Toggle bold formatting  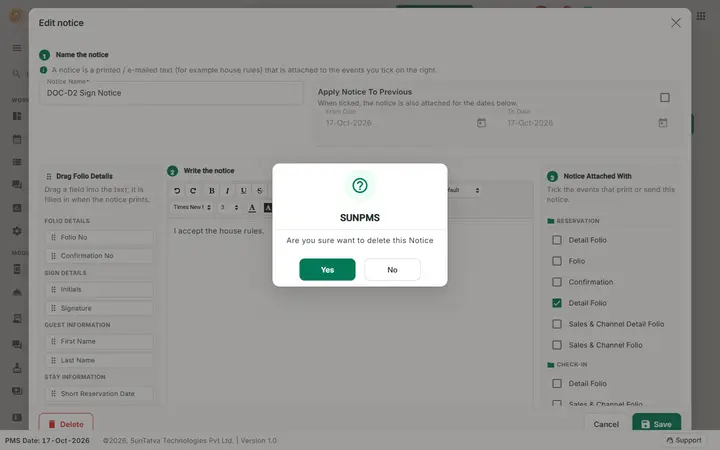click(211, 191)
